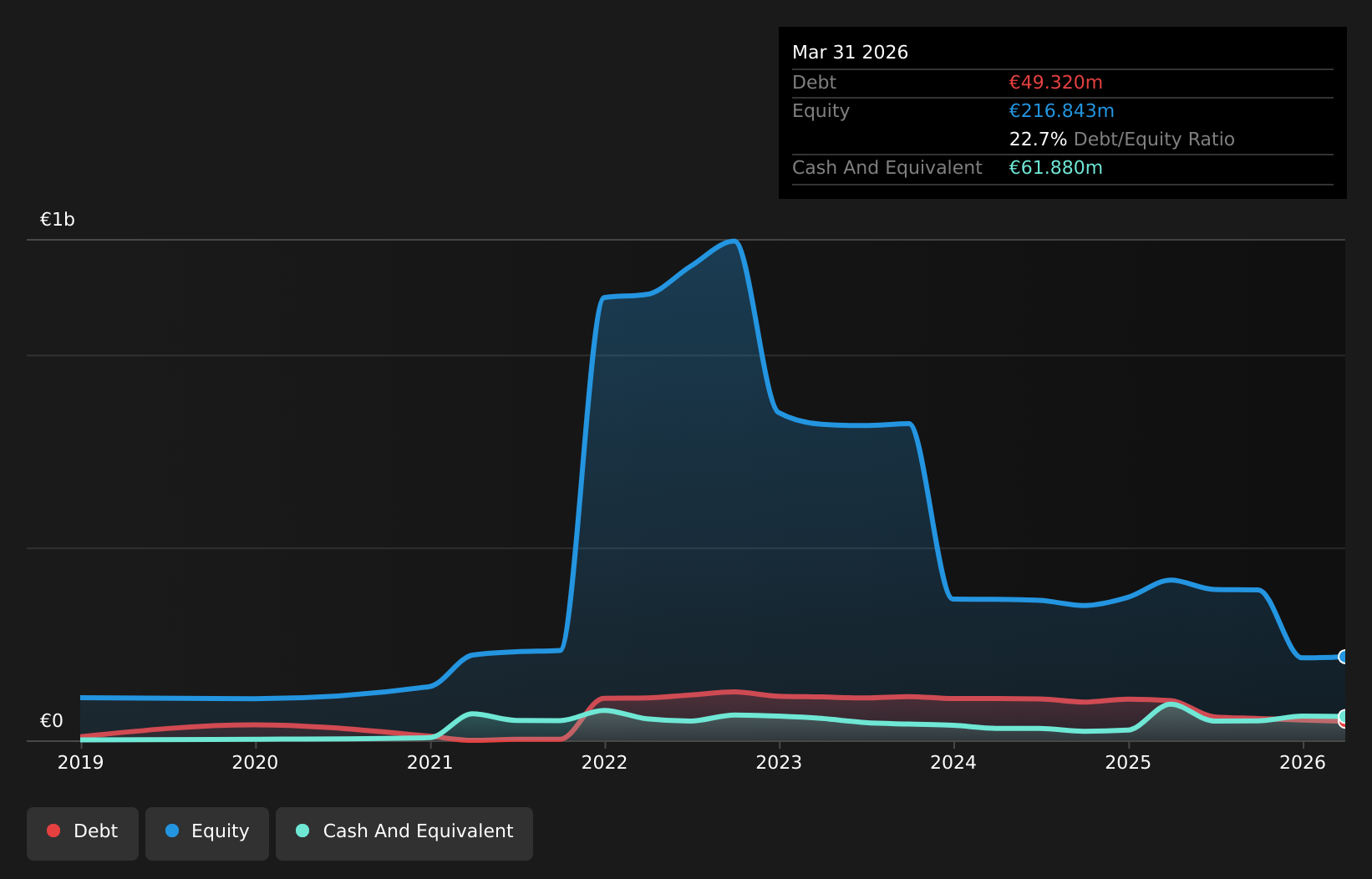The height and width of the screenshot is (879, 1372).
Task: Click the €49.320m Debt value in tooltip
Action: pos(1055,83)
